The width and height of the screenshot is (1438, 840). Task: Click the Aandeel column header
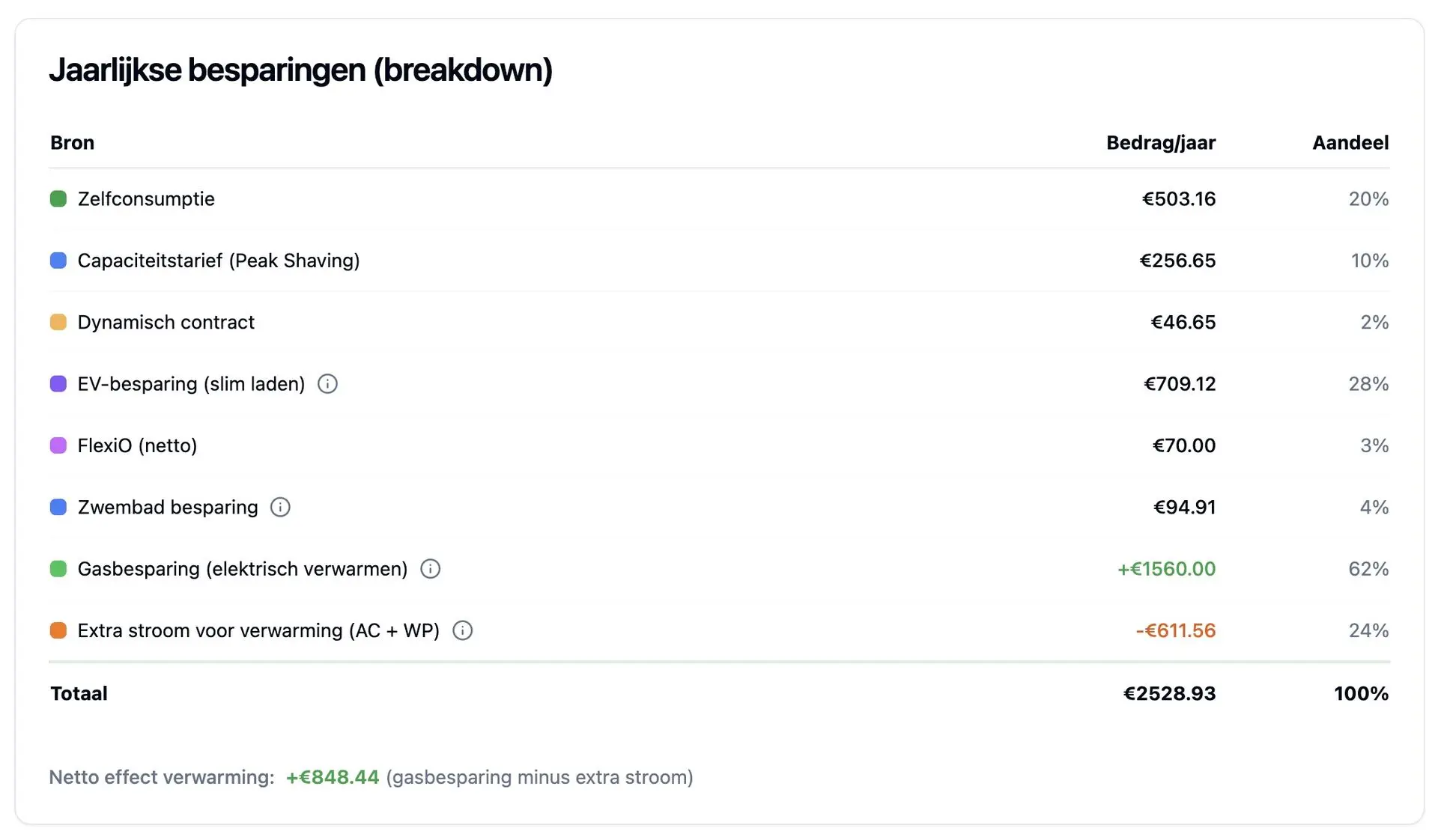pyautogui.click(x=1350, y=143)
